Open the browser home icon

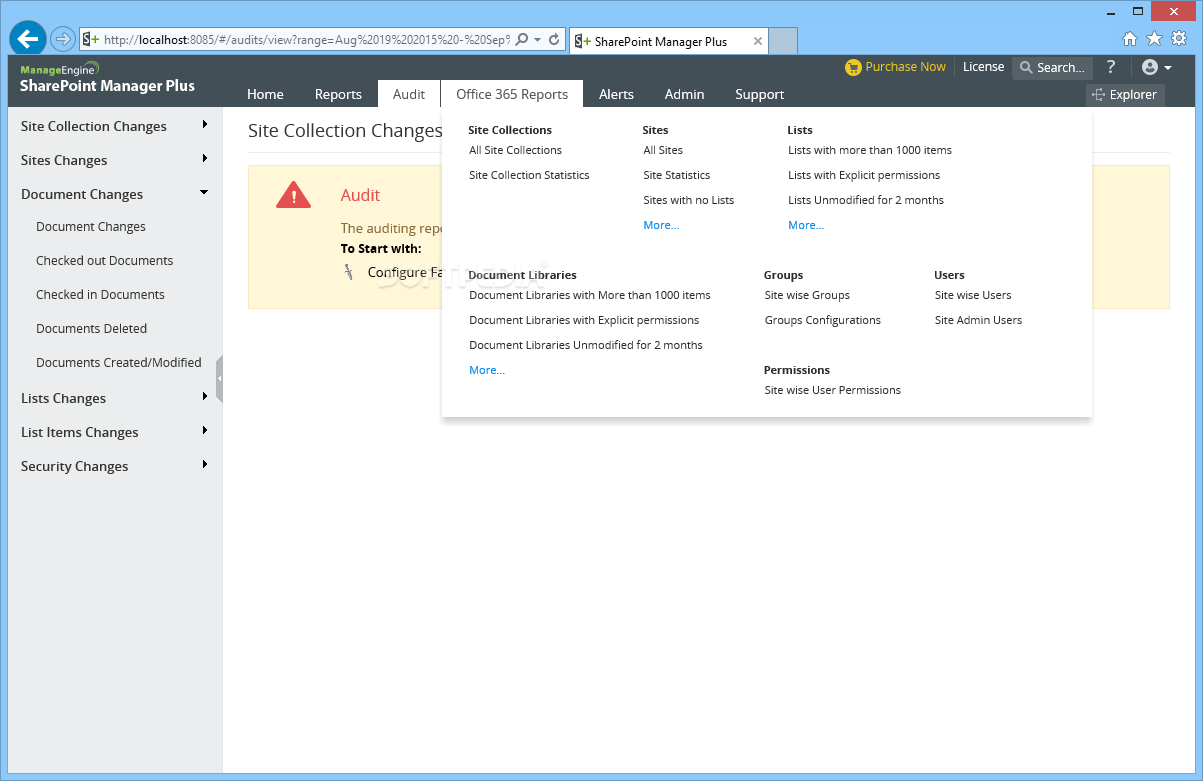pos(1130,39)
